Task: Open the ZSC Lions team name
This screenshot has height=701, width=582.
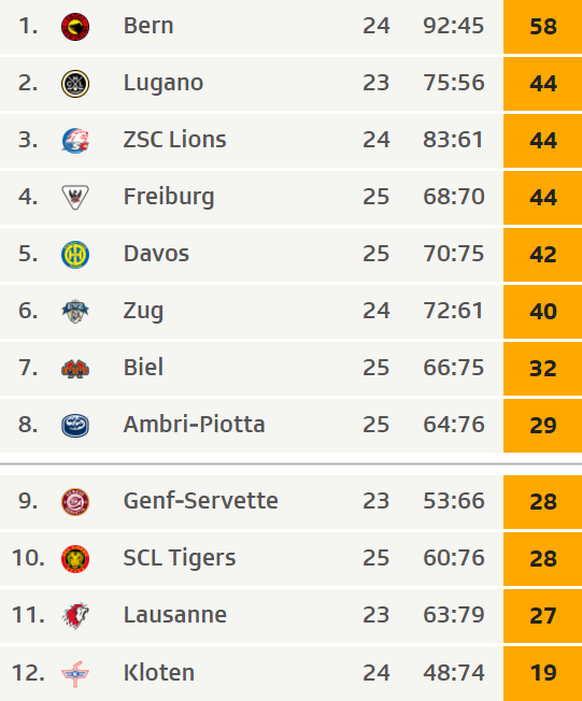Action: click(175, 139)
